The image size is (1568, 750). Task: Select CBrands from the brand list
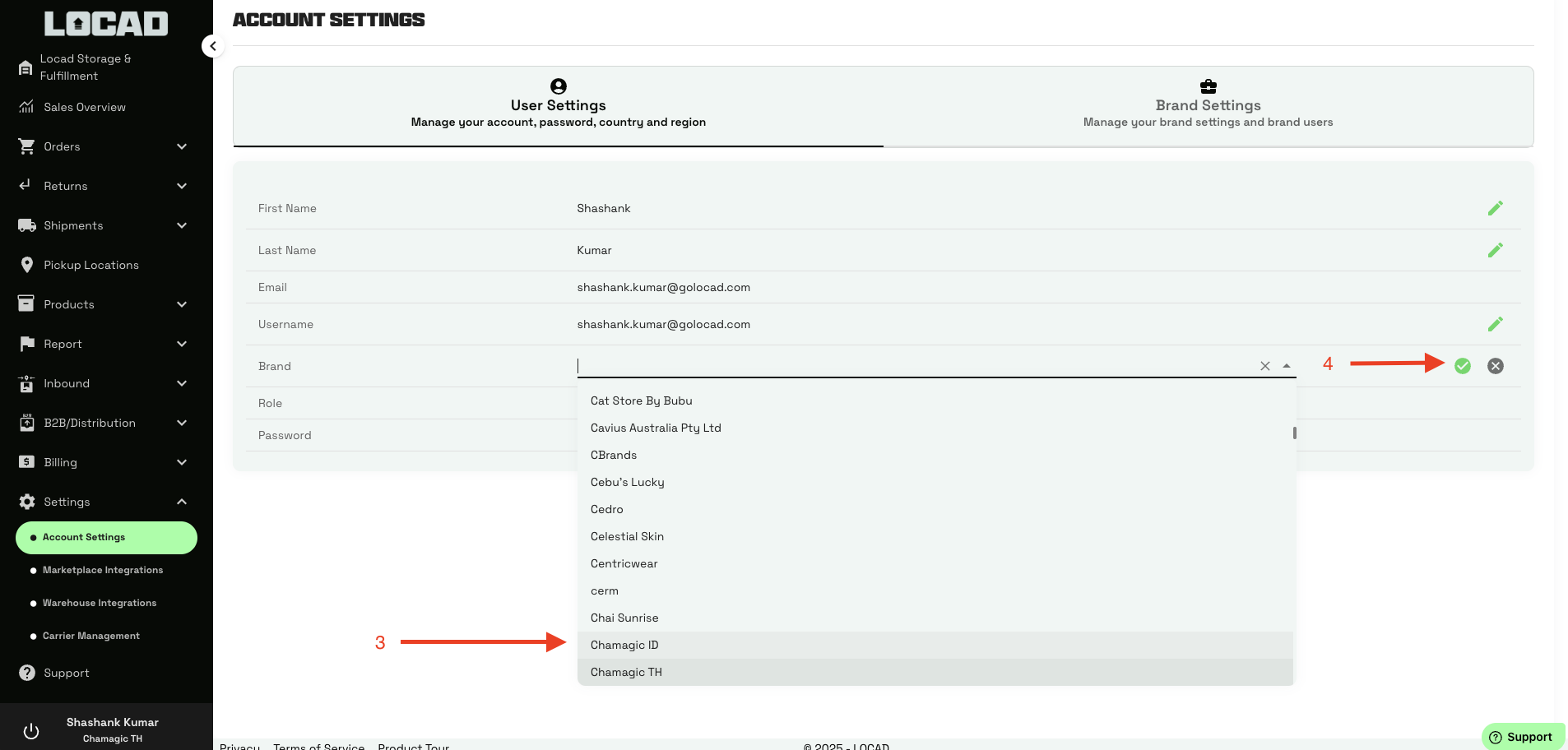(935, 455)
